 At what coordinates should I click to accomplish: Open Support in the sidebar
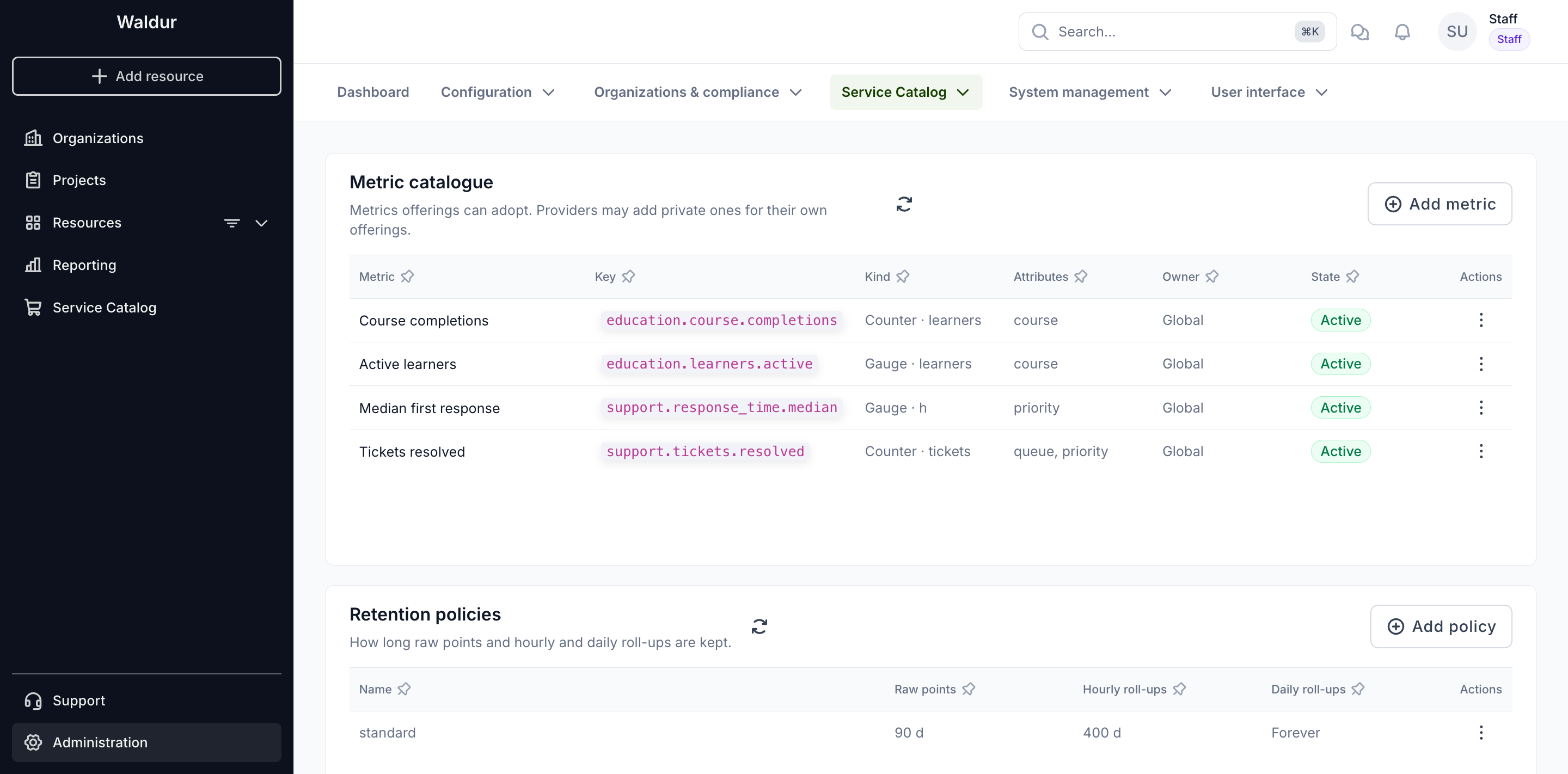146,701
